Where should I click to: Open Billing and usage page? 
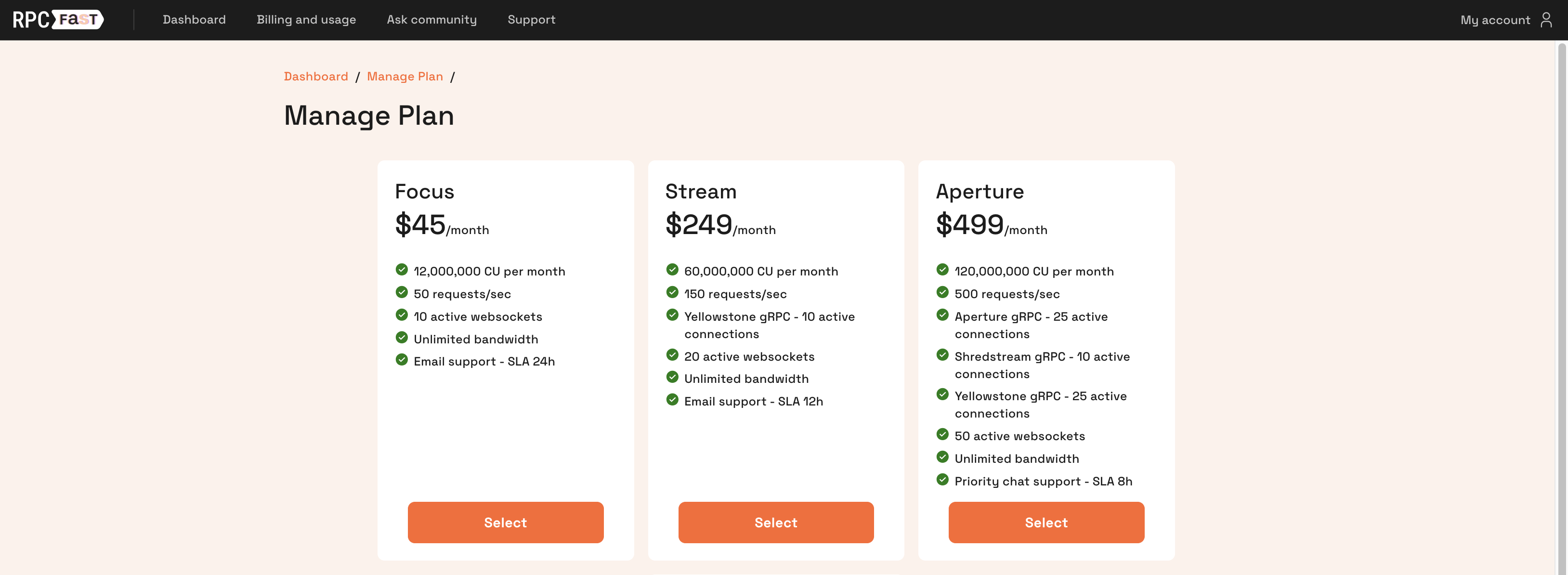coord(306,19)
